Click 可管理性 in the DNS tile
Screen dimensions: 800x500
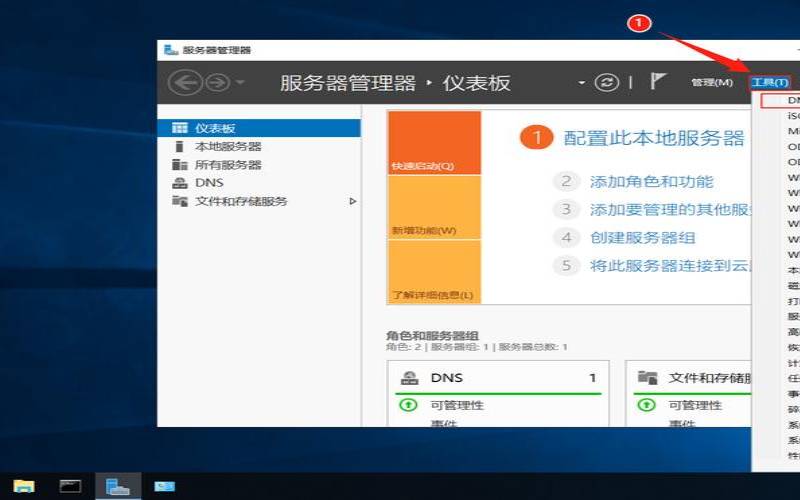457,405
